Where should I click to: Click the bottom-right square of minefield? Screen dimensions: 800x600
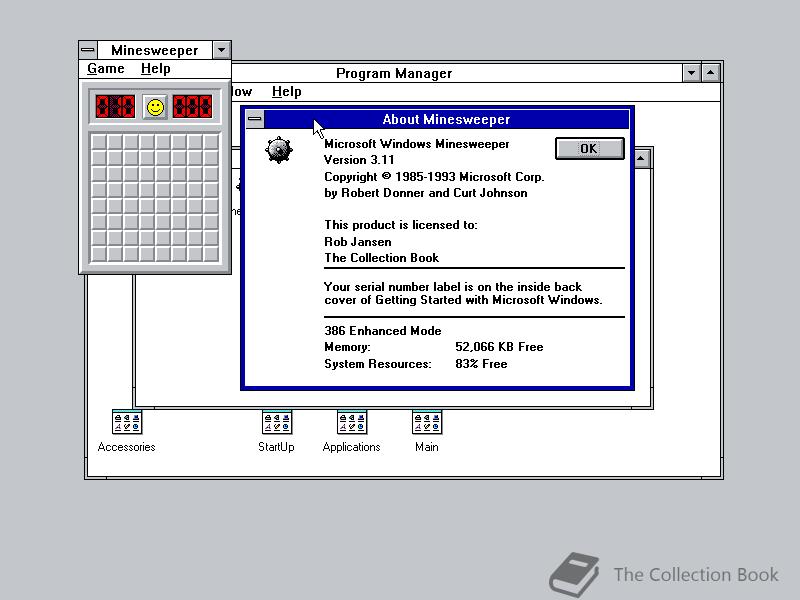(211, 254)
